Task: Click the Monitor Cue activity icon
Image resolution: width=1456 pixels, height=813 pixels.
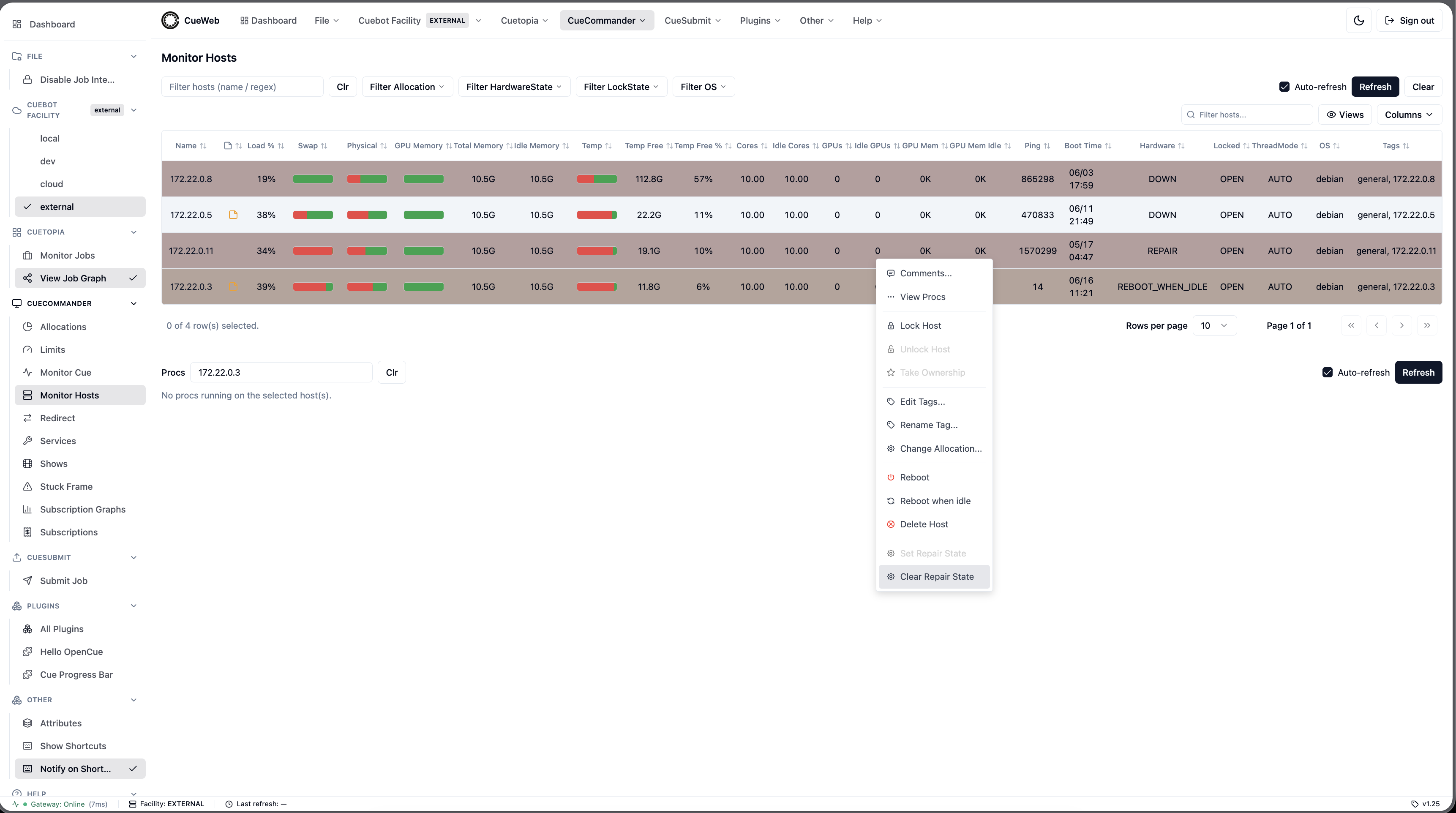Action: coord(27,373)
